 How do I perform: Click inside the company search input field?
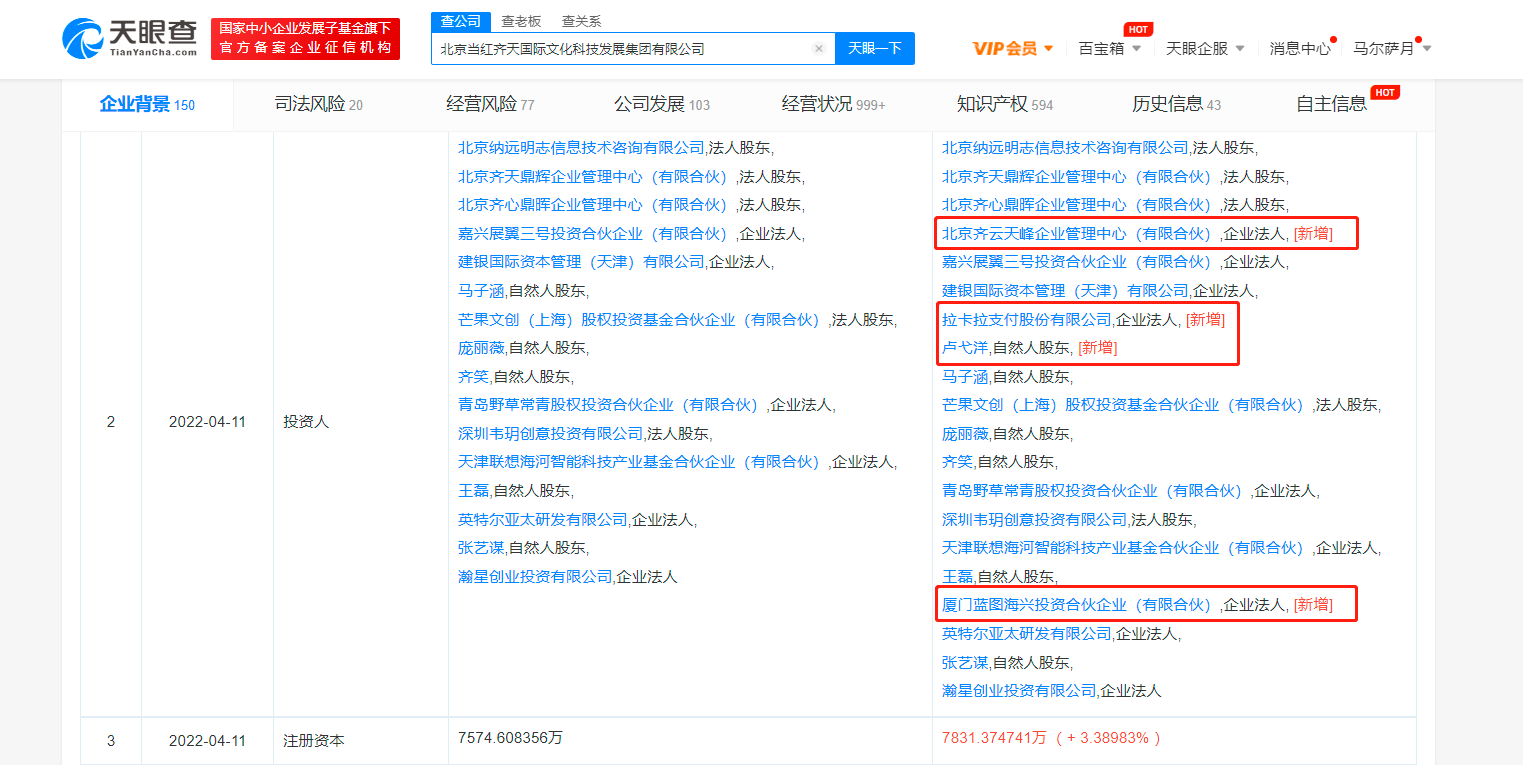(620, 48)
